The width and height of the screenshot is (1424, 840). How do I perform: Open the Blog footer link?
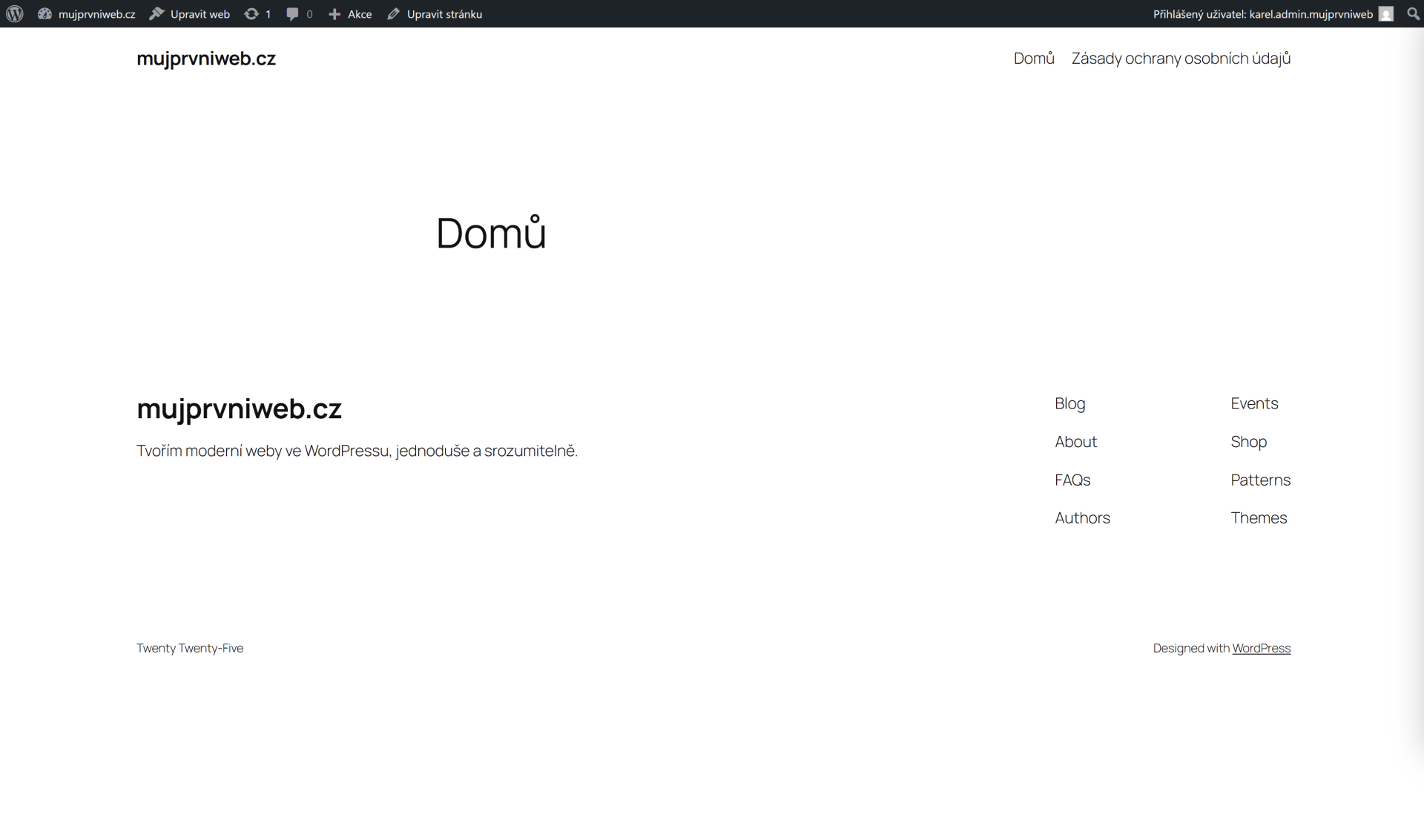(x=1069, y=404)
